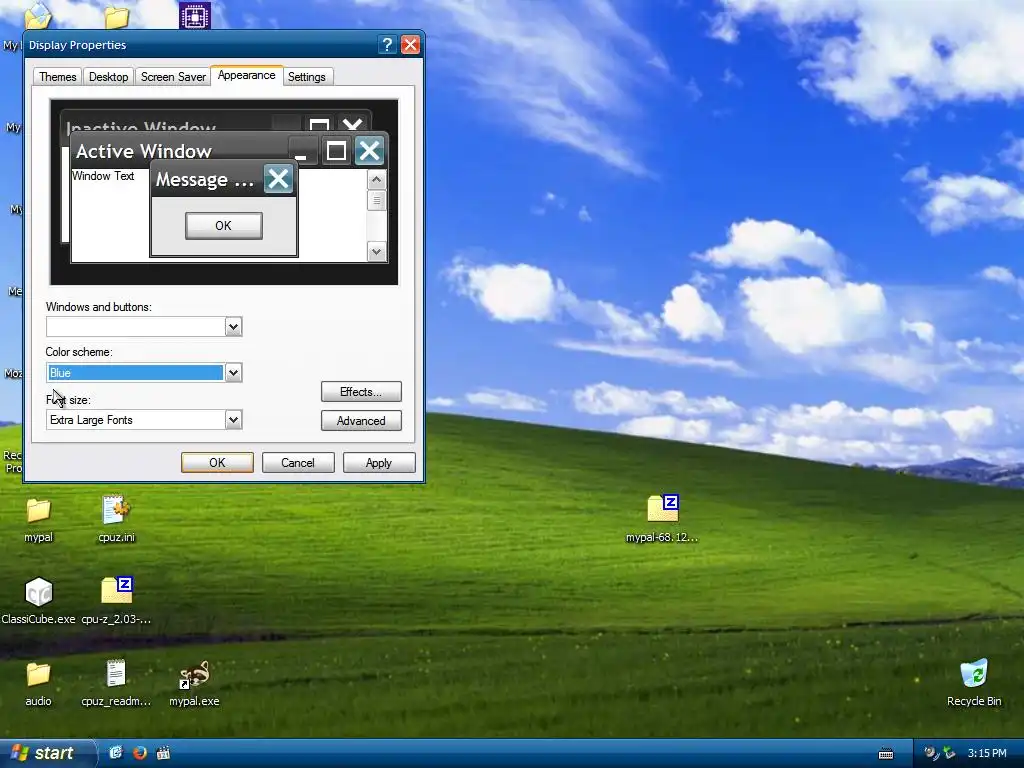
Task: Click the CPU-Z chip icon at the top of the desktop
Action: 195,16
